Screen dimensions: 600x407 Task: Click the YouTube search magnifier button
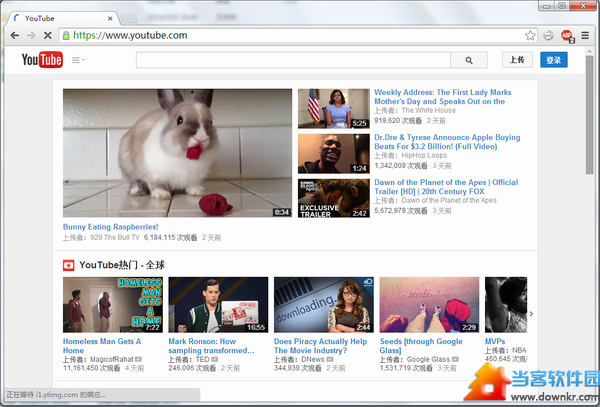[469, 60]
